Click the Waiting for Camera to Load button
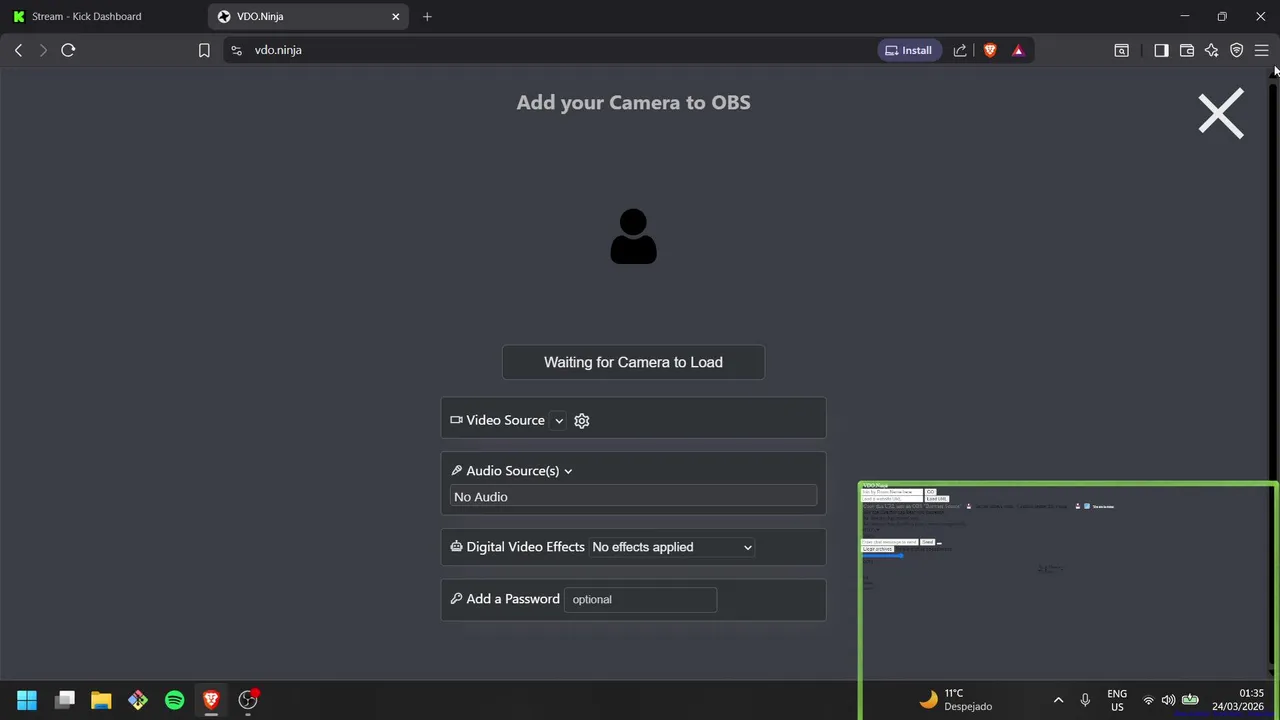The height and width of the screenshot is (720, 1280). [x=633, y=362]
